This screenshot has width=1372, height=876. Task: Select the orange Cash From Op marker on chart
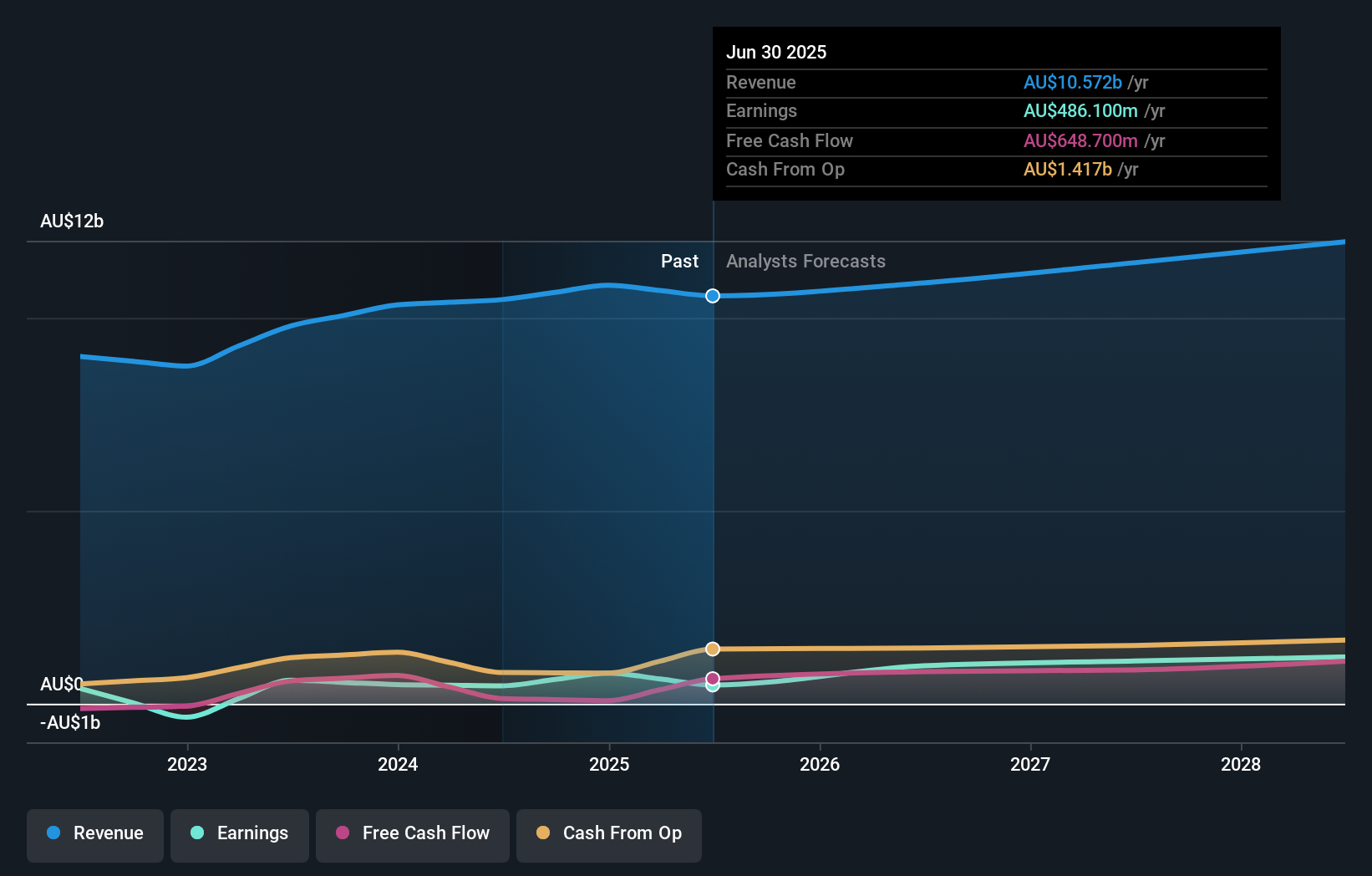click(x=712, y=649)
